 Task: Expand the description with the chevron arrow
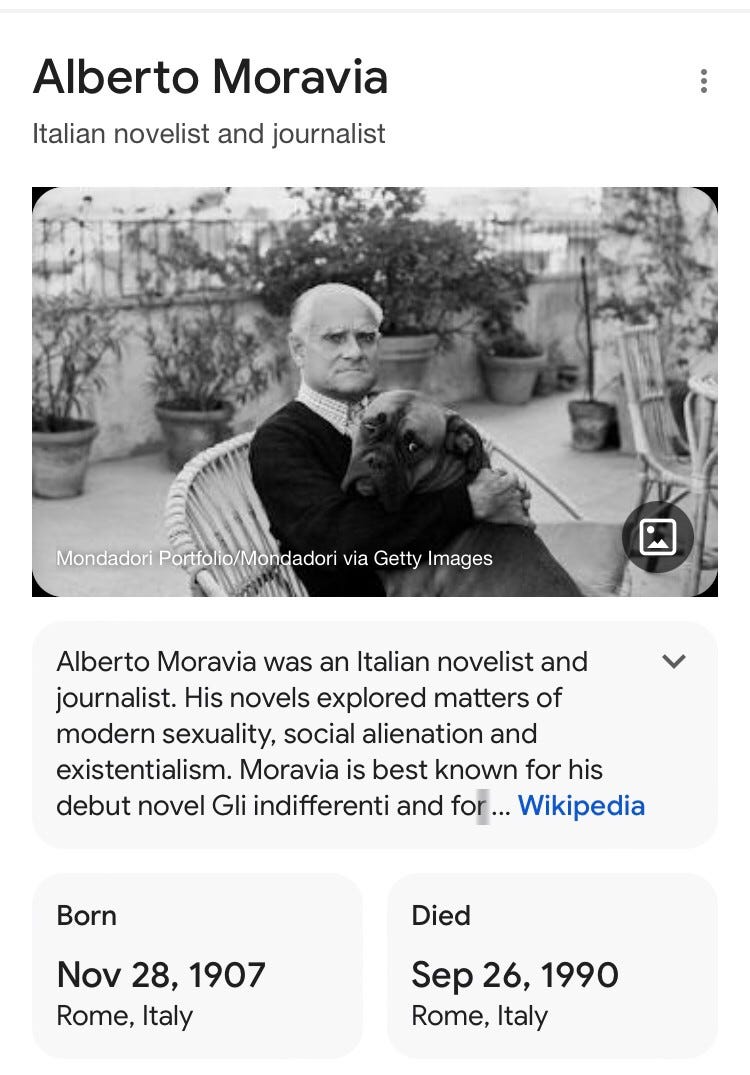point(674,661)
